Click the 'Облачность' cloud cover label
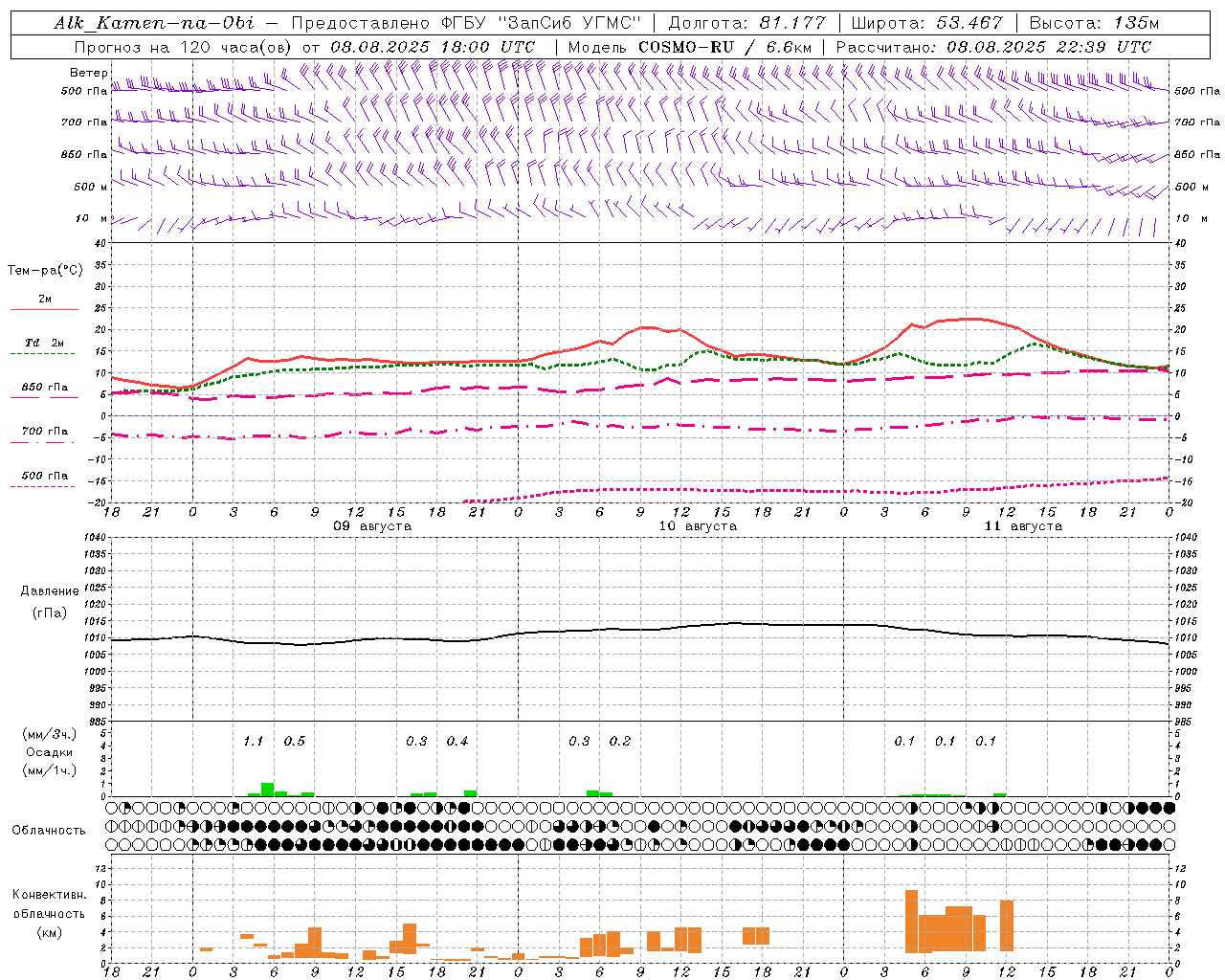1225x980 pixels. click(49, 831)
